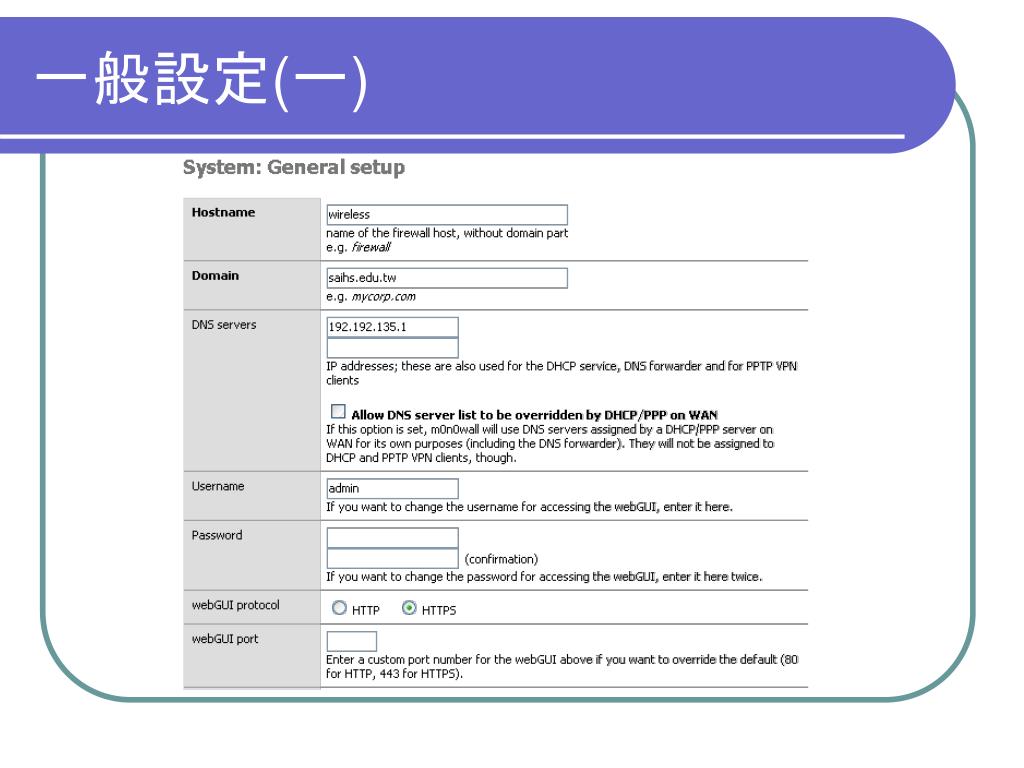Select the HTTP radio button
The width and height of the screenshot is (1024, 768).
tap(340, 608)
